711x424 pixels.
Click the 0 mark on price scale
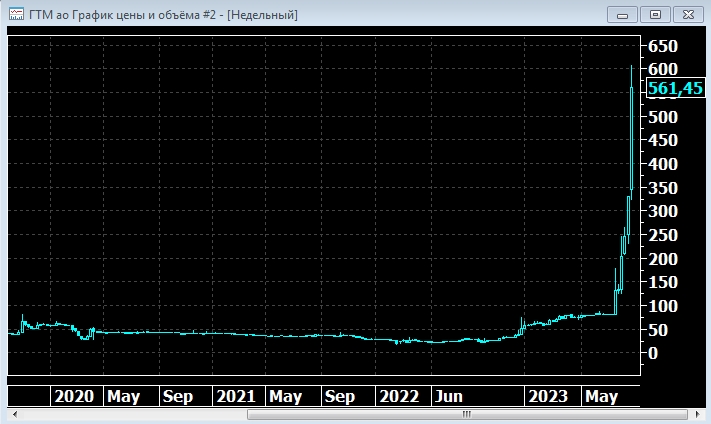coord(654,353)
